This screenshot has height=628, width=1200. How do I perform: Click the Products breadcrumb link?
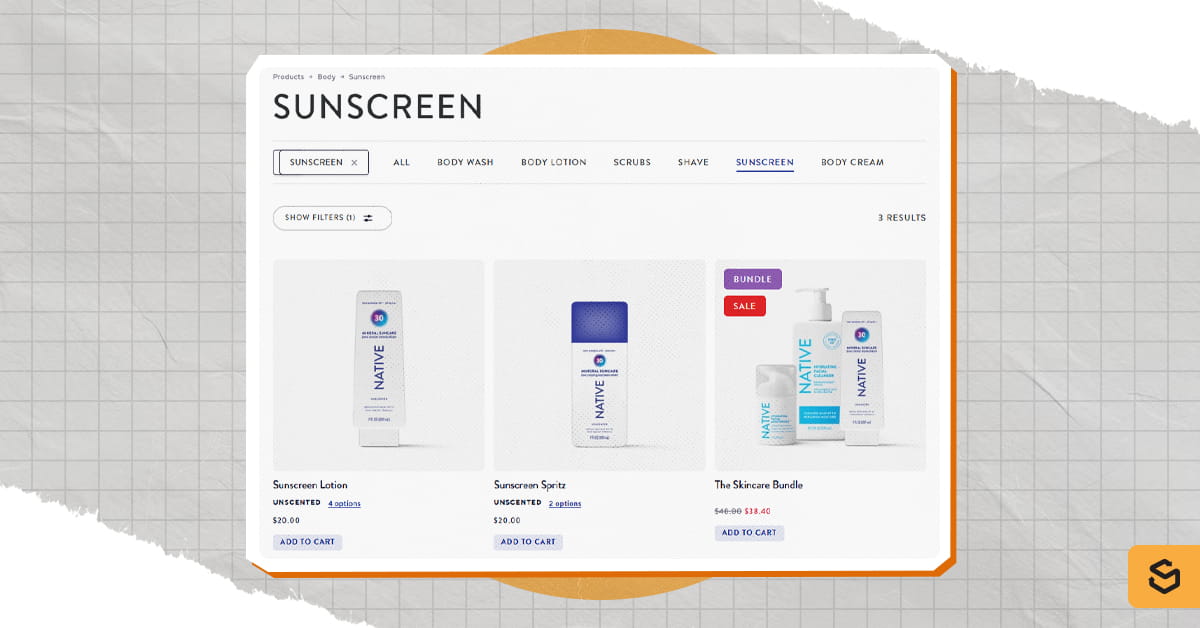tap(288, 77)
